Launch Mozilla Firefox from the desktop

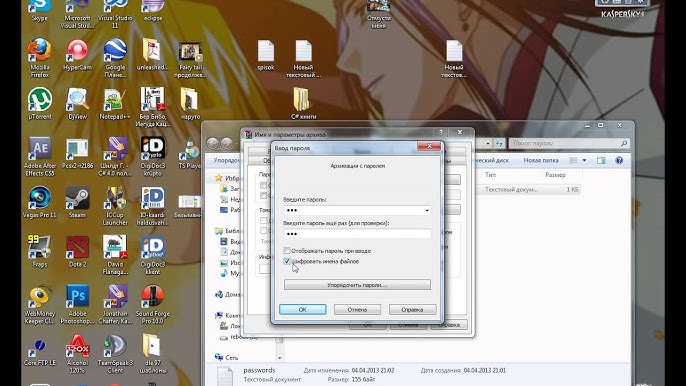39,58
